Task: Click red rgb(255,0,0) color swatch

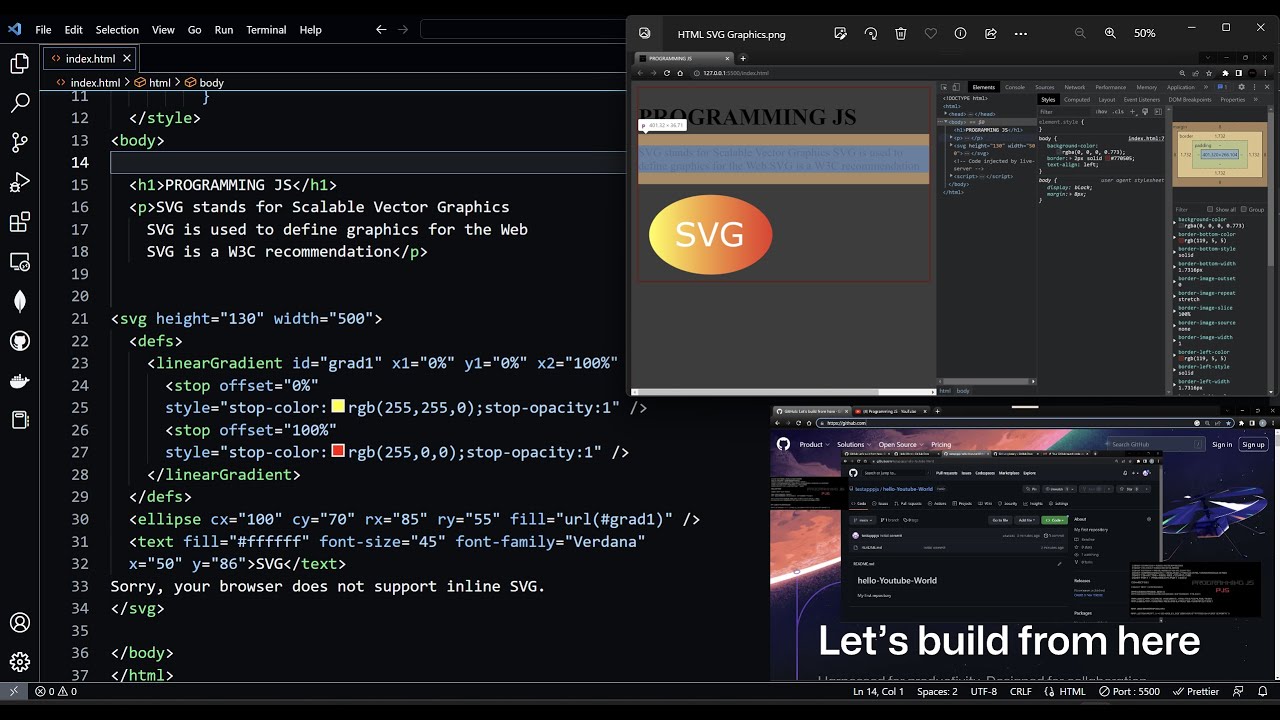Action: pyautogui.click(x=338, y=451)
